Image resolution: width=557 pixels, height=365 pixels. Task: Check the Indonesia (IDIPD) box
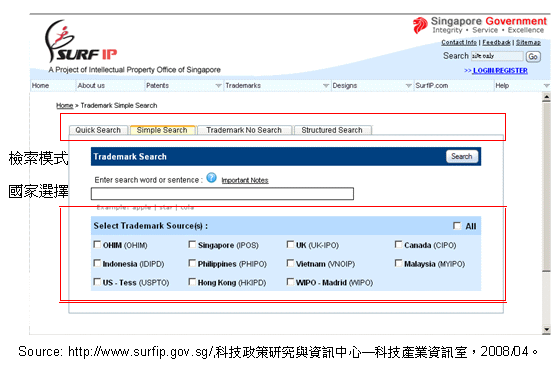(97, 263)
